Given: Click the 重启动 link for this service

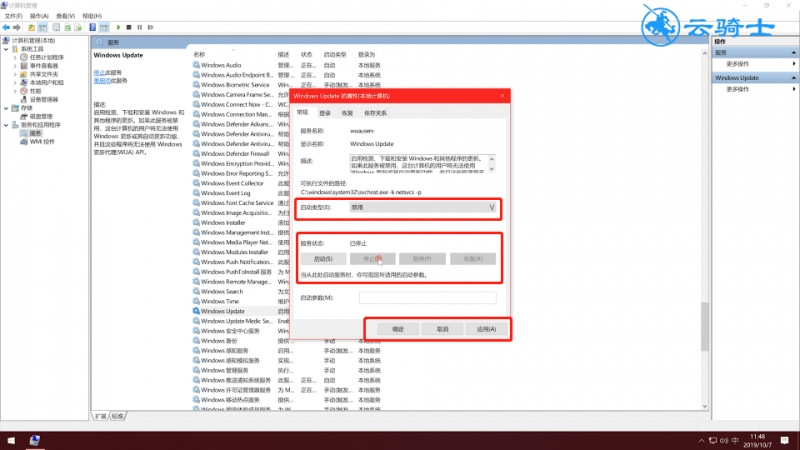Looking at the screenshot, I should [x=102, y=81].
